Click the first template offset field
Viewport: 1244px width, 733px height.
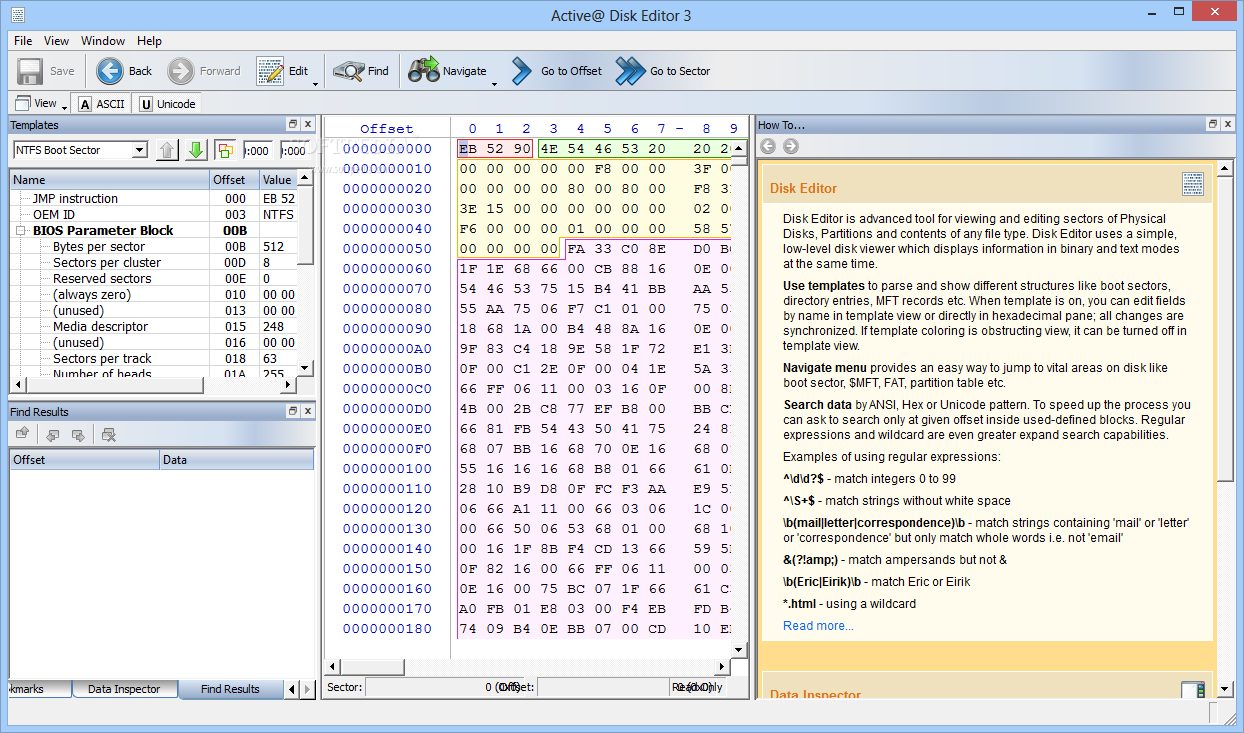(x=258, y=150)
